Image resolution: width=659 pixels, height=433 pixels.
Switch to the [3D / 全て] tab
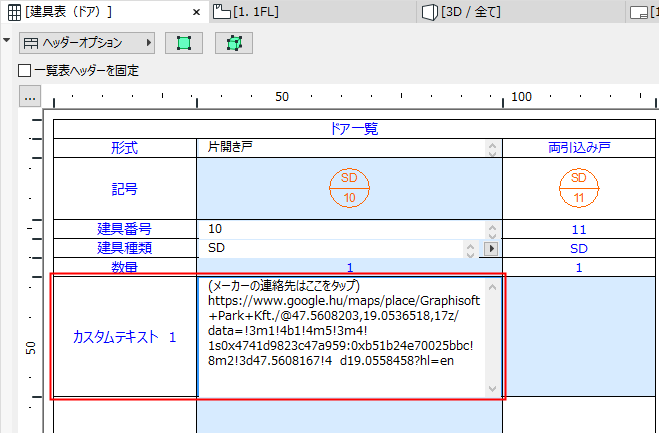(520, 11)
